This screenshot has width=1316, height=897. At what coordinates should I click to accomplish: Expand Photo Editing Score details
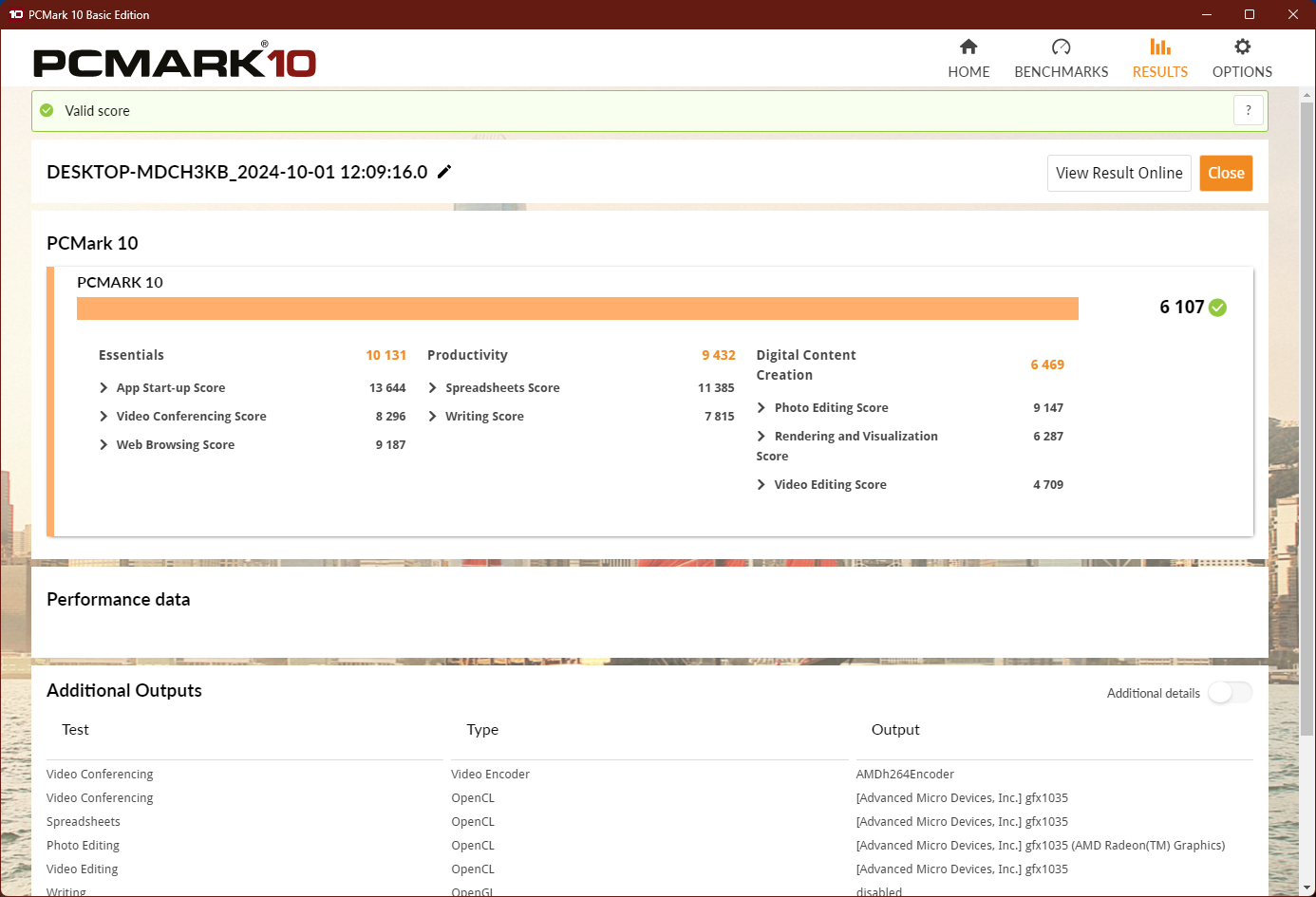[761, 408]
